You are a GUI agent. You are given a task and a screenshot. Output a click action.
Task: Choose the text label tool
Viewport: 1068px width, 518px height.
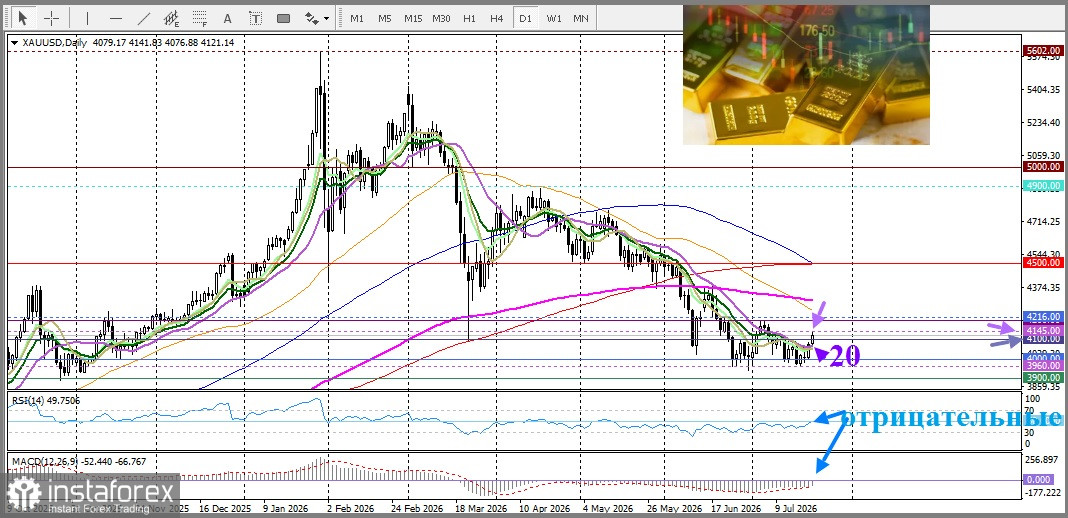tap(255, 18)
